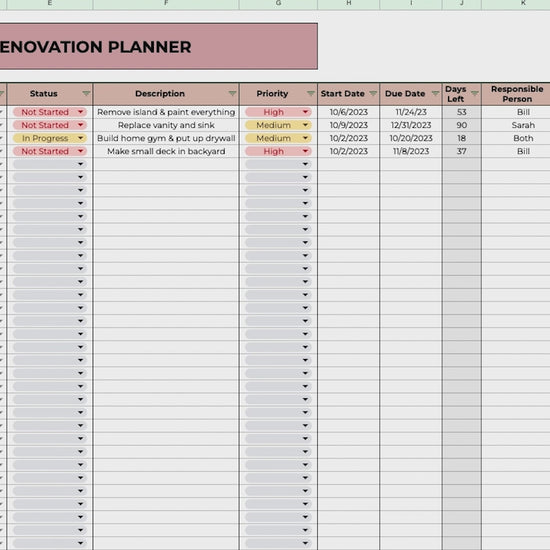Select the Remove island & paint everything cell
The height and width of the screenshot is (550, 550).
tap(166, 112)
